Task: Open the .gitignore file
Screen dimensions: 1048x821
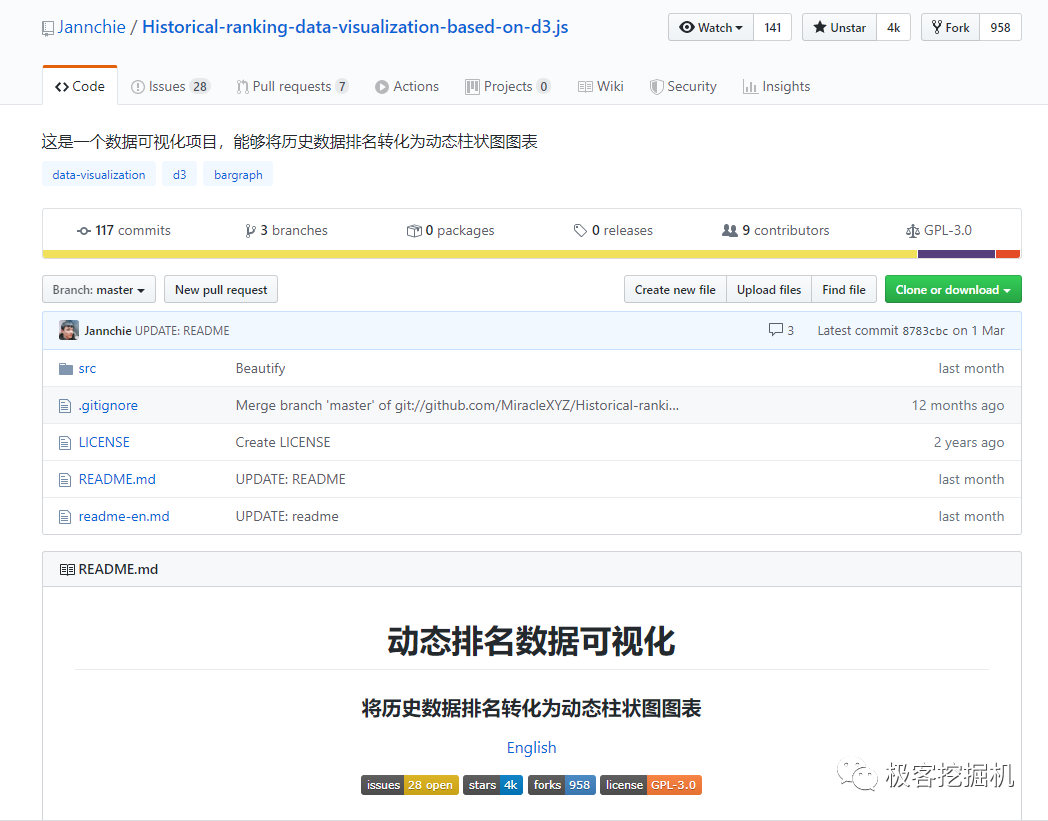Action: coord(108,405)
